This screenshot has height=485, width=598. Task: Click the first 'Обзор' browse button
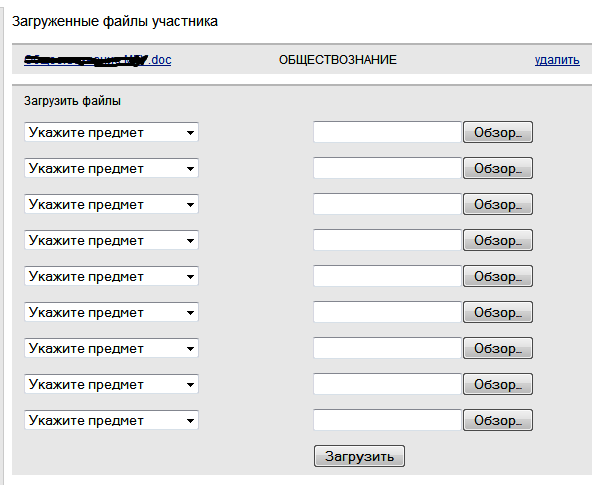tap(498, 132)
